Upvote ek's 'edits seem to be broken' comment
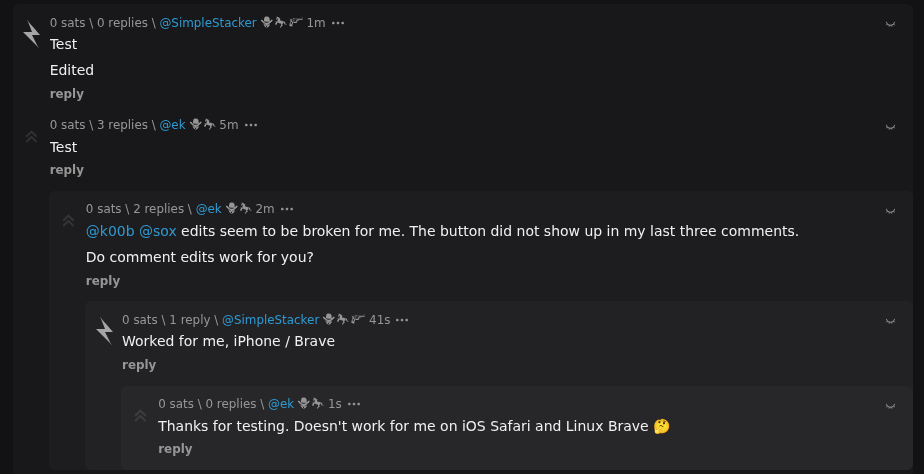 67,220
